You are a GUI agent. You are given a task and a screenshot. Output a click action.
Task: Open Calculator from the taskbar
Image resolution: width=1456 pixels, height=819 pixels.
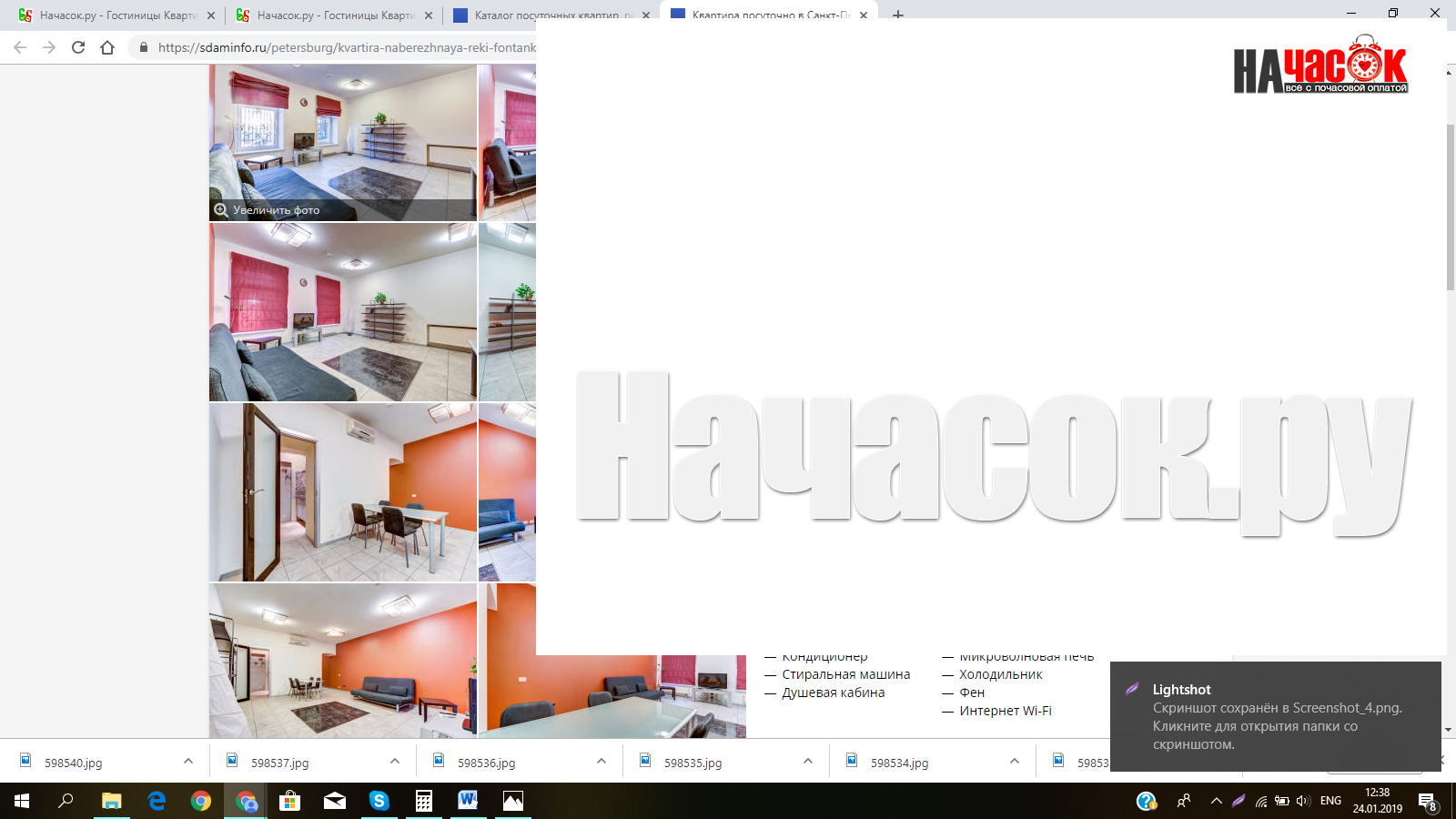[x=424, y=801]
